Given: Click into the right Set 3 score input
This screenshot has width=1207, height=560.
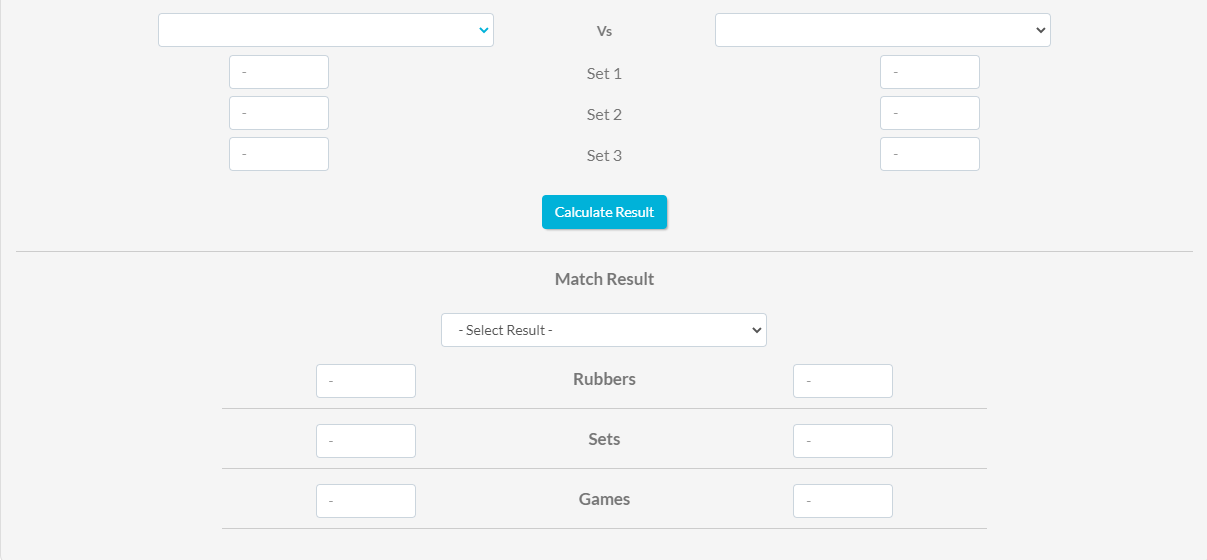Looking at the screenshot, I should 930,154.
